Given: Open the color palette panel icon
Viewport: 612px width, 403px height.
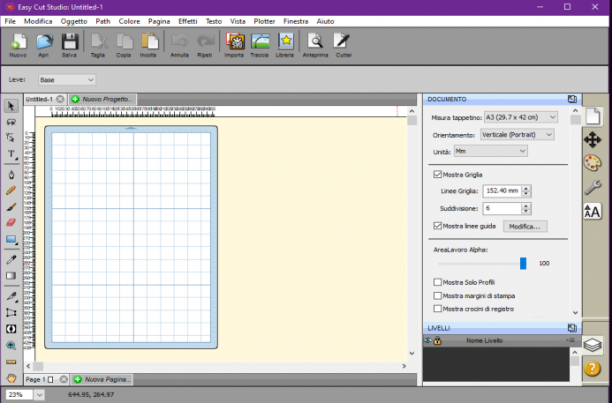Looking at the screenshot, I should [x=592, y=163].
